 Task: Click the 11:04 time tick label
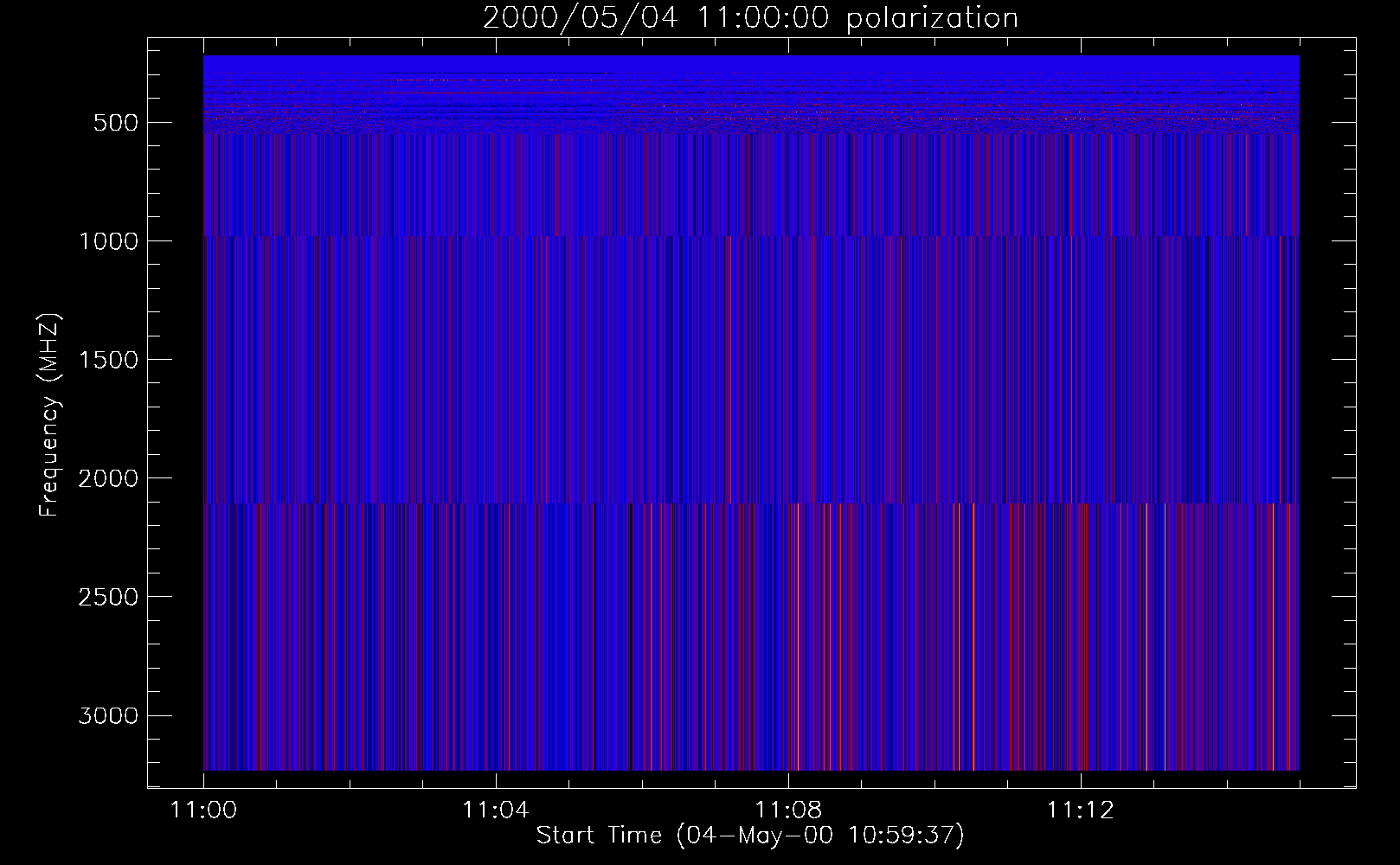click(496, 811)
